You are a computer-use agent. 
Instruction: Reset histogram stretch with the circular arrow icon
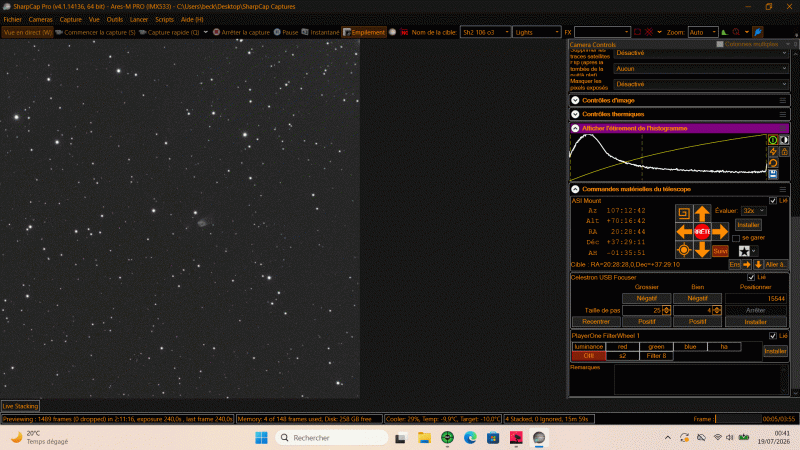coord(773,163)
